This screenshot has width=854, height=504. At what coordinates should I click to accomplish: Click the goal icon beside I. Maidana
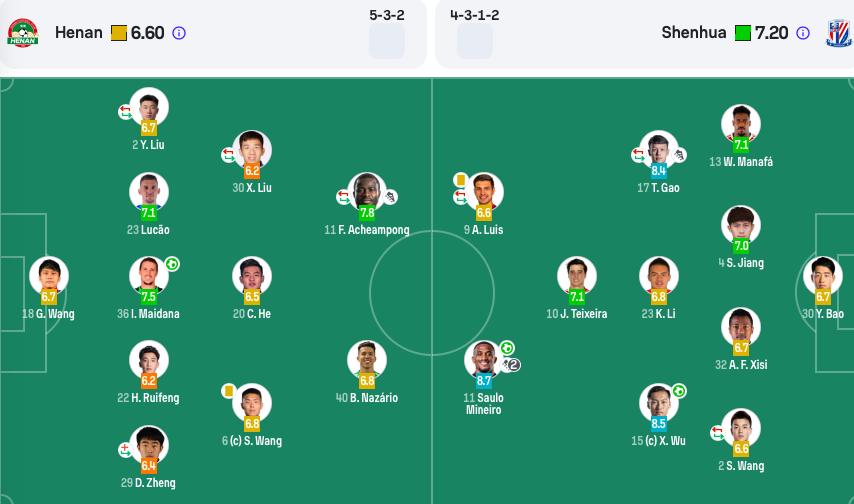(x=172, y=264)
